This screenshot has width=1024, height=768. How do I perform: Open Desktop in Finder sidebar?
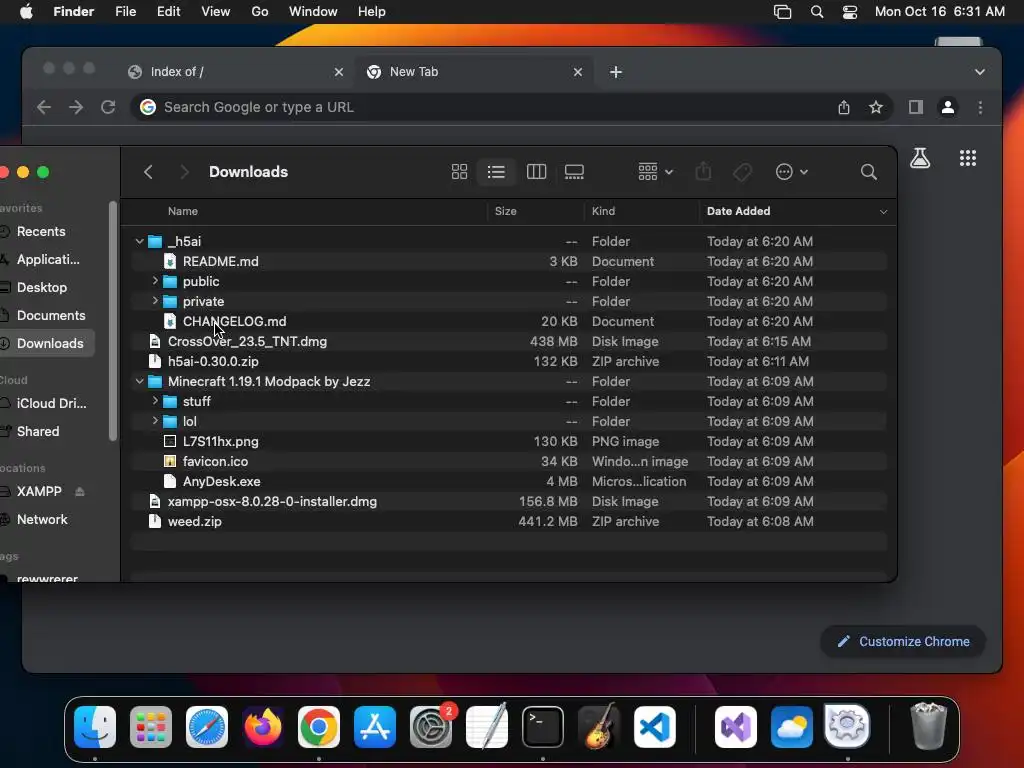click(x=42, y=287)
